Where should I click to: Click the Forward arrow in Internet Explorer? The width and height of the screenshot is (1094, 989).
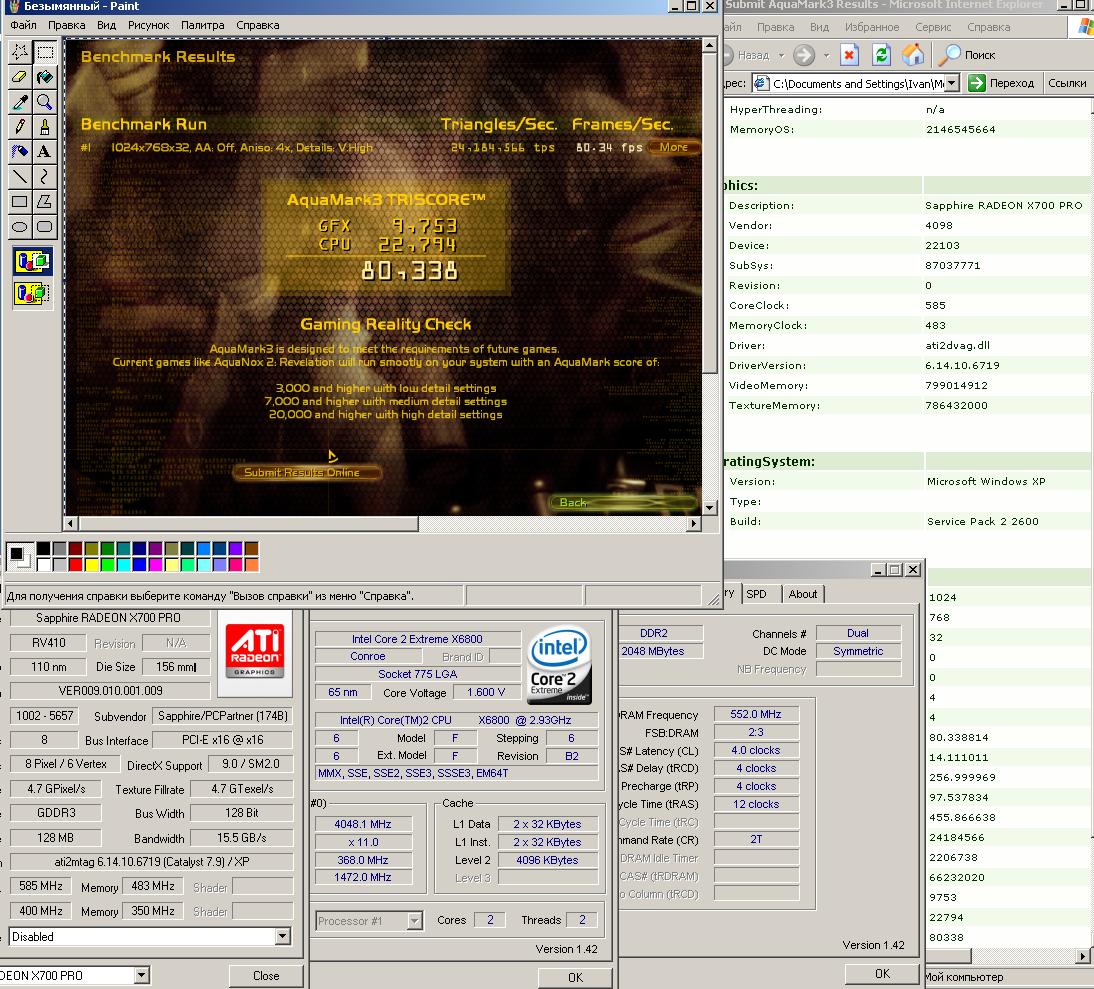804,55
